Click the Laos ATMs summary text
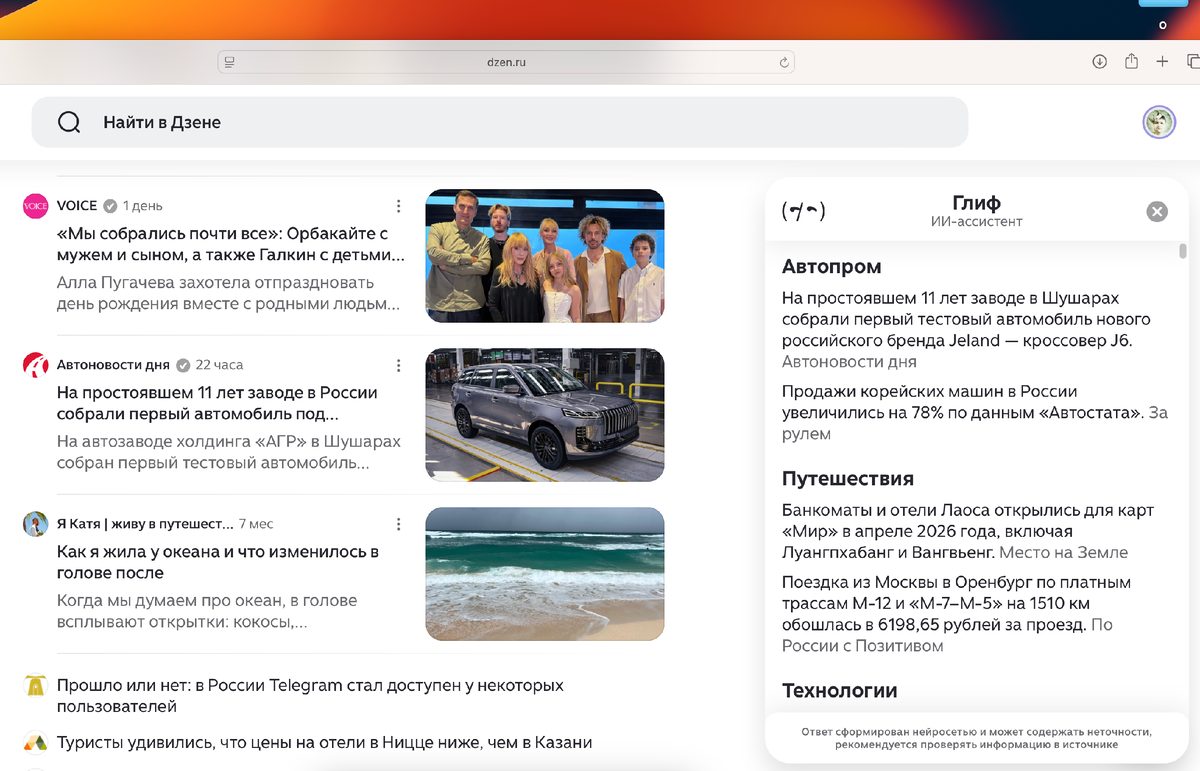Viewport: 1200px width, 771px height. 968,531
